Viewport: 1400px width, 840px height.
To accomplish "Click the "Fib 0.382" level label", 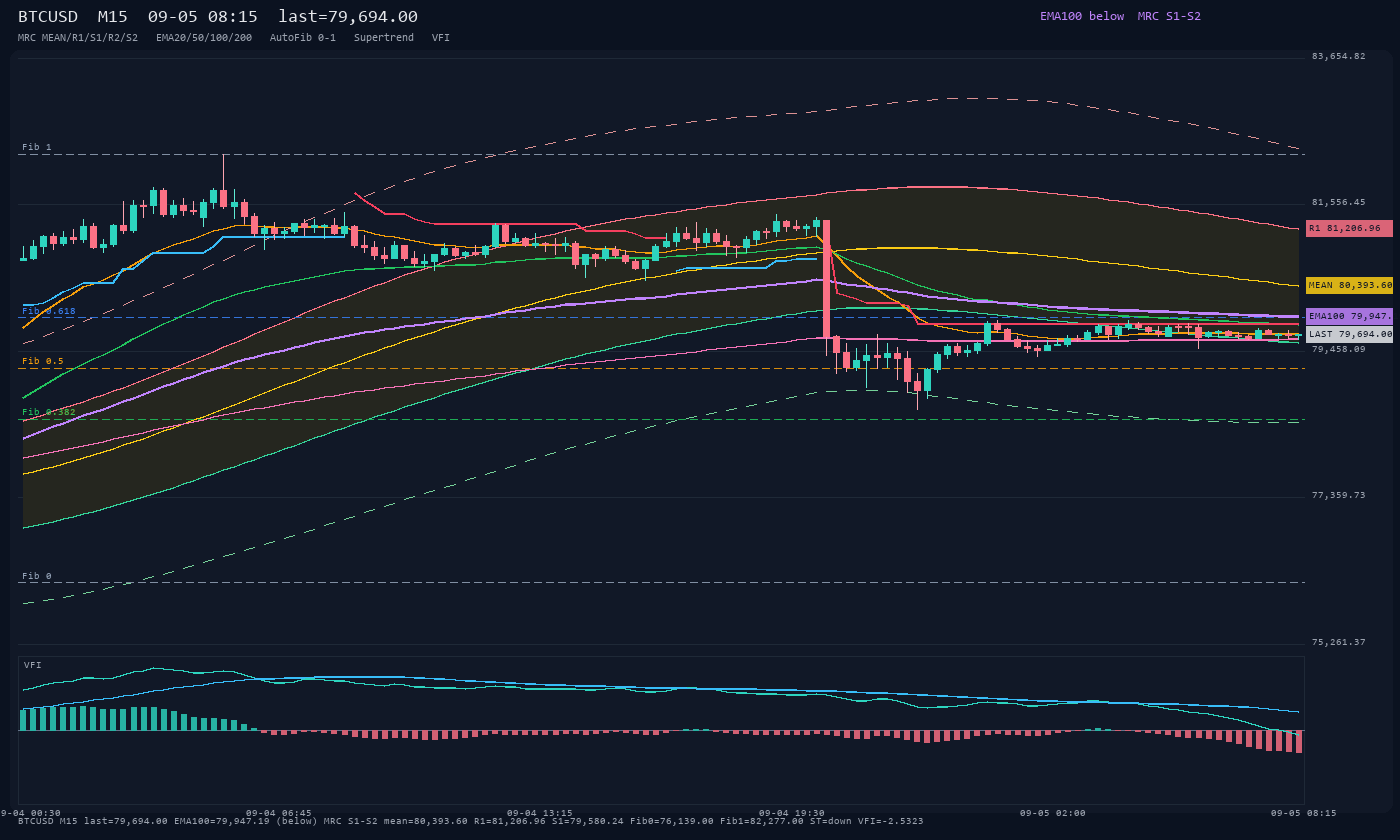I will [x=49, y=412].
